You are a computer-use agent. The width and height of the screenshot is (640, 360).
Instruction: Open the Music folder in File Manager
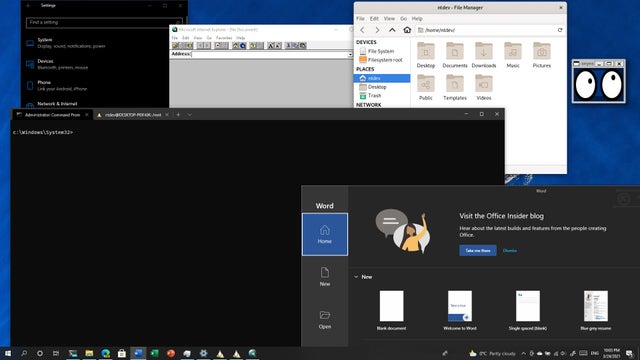[x=513, y=55]
